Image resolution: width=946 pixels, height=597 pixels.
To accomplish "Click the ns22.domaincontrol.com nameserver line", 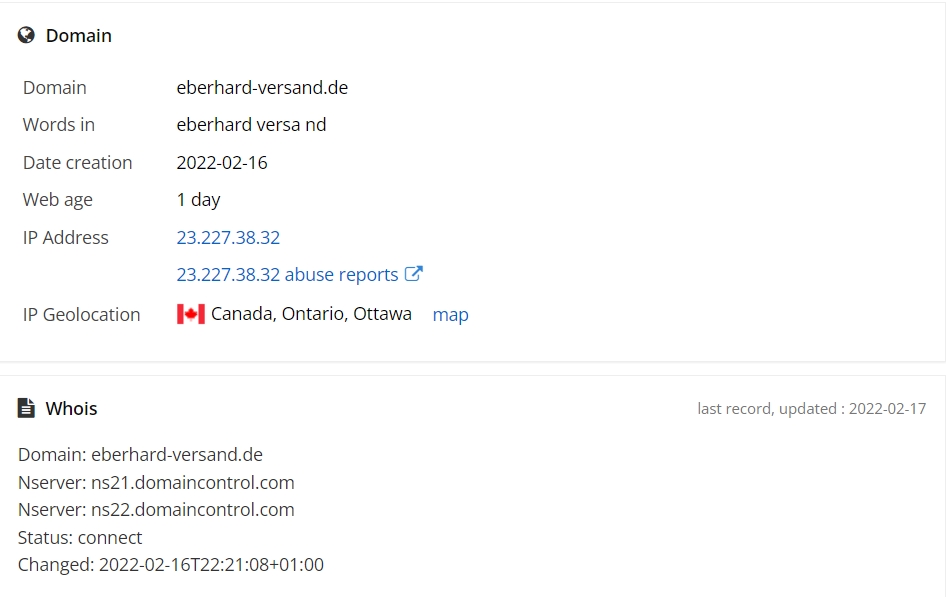I will click(x=156, y=510).
